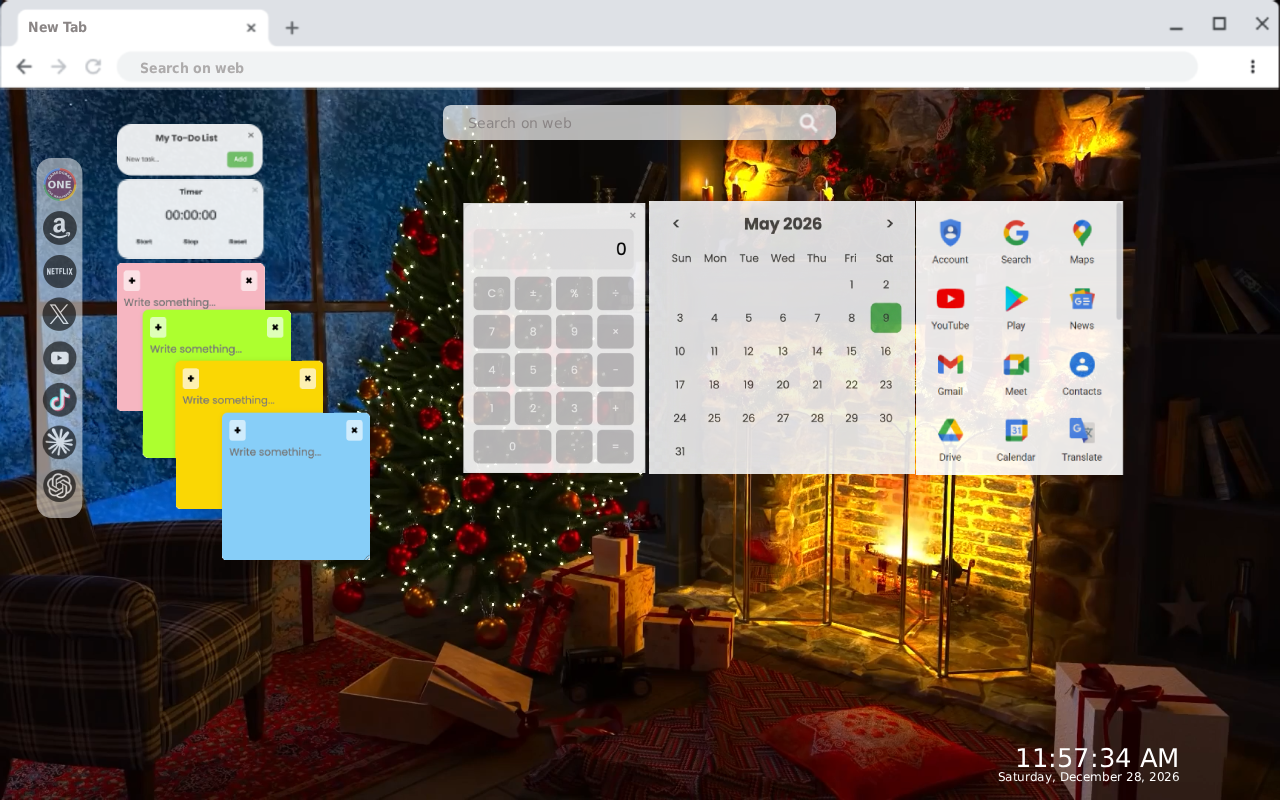Image resolution: width=1280 pixels, height=800 pixels.
Task: Start the timer
Action: click(144, 242)
